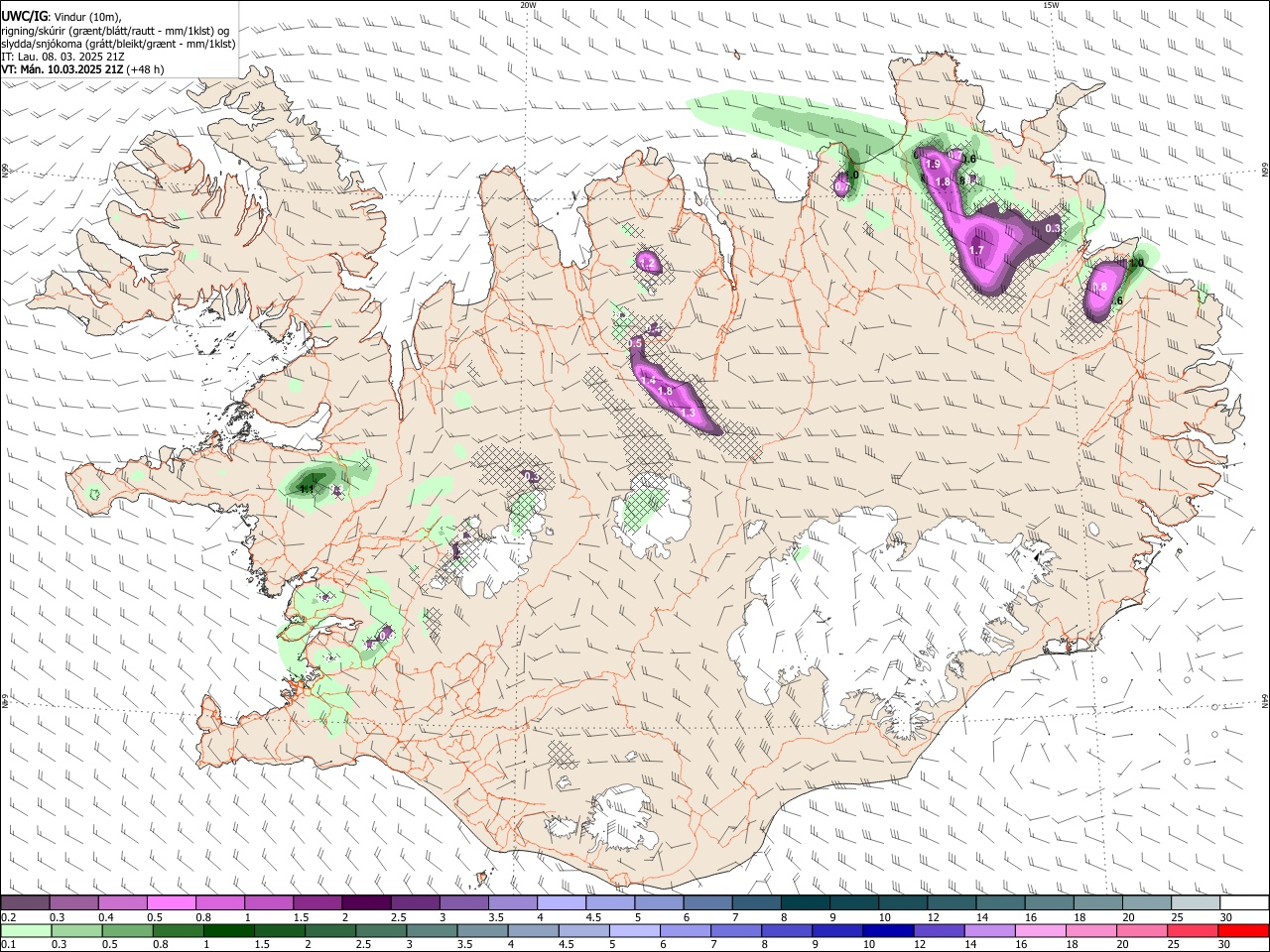Click the '0.1' label starting bottom scale

click(x=9, y=944)
